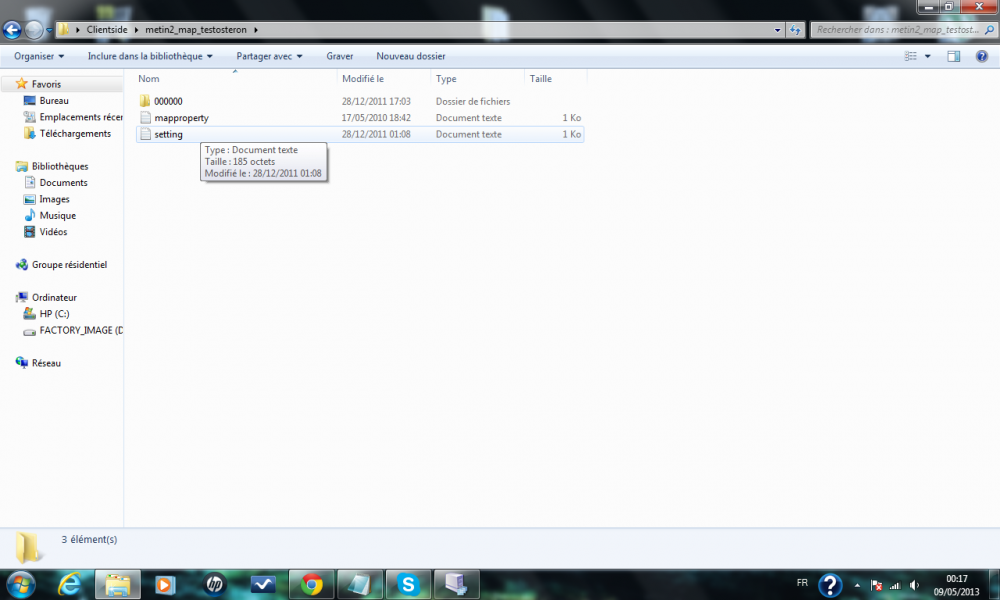Launch Google Chrome from taskbar
This screenshot has width=1000, height=600.
[x=311, y=584]
